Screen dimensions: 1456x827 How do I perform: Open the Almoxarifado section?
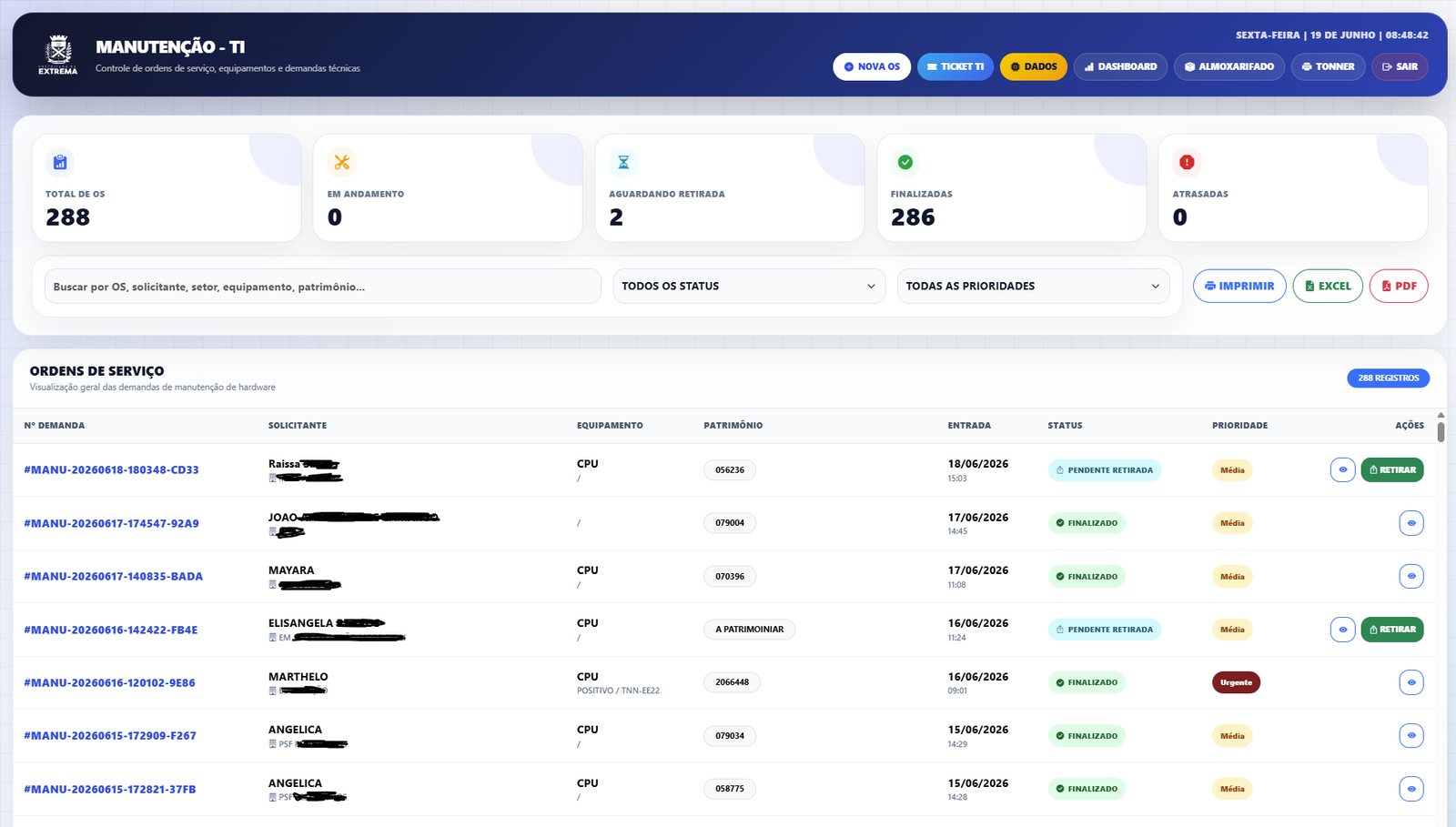1229,66
